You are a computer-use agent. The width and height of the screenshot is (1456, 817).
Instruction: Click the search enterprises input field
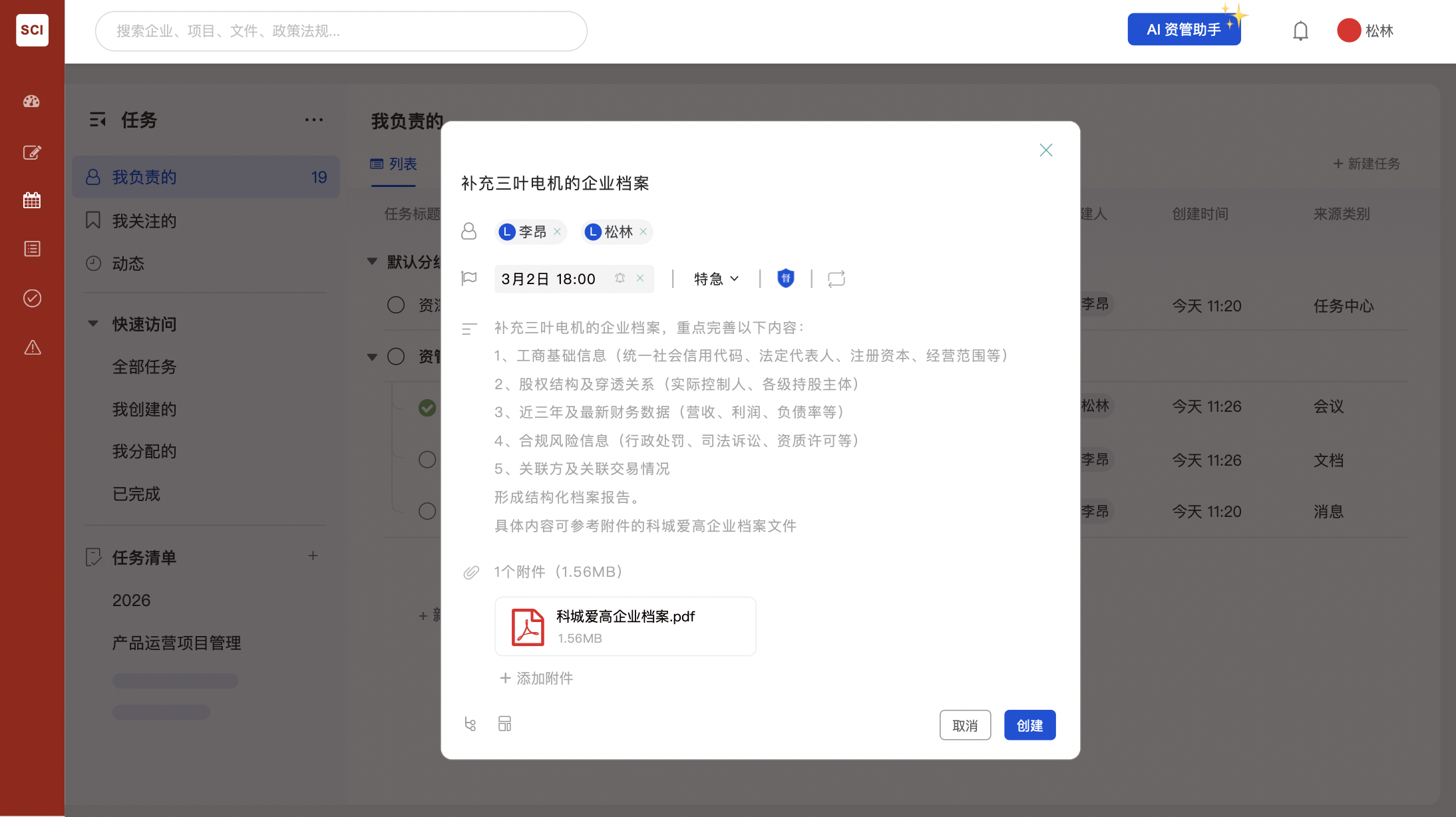click(x=341, y=31)
